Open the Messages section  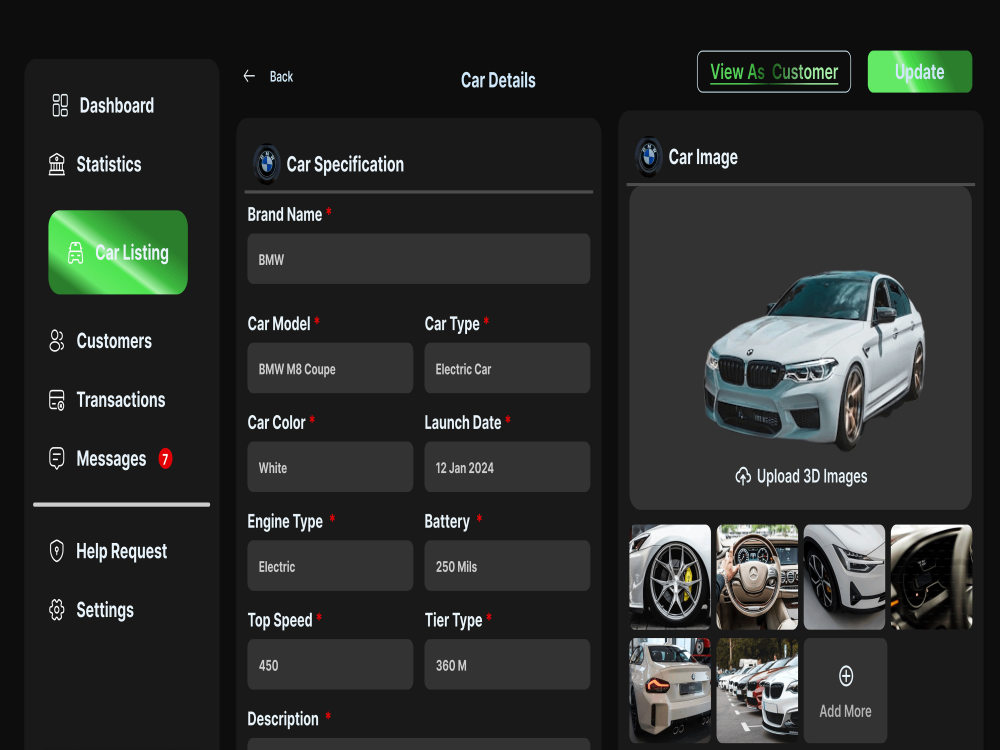tap(111, 459)
